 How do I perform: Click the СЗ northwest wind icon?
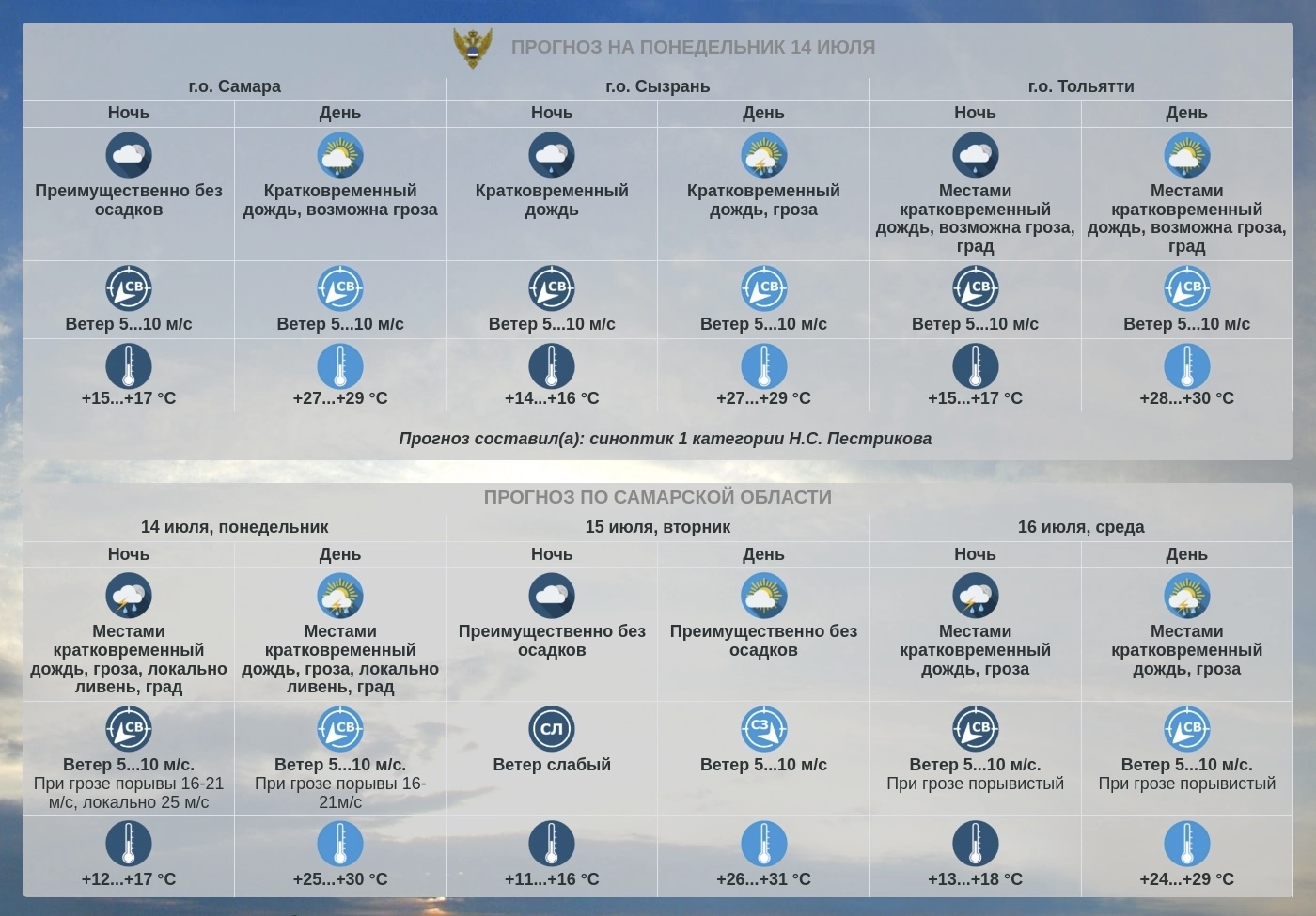763,729
